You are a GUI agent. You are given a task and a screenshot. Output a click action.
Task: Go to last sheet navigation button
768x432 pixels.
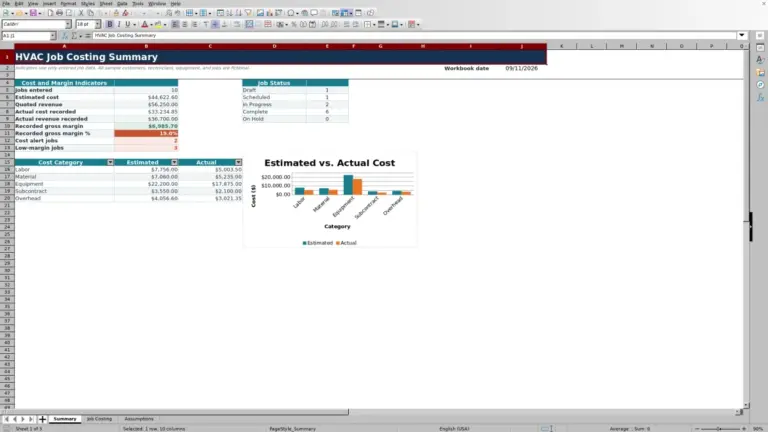(31, 419)
